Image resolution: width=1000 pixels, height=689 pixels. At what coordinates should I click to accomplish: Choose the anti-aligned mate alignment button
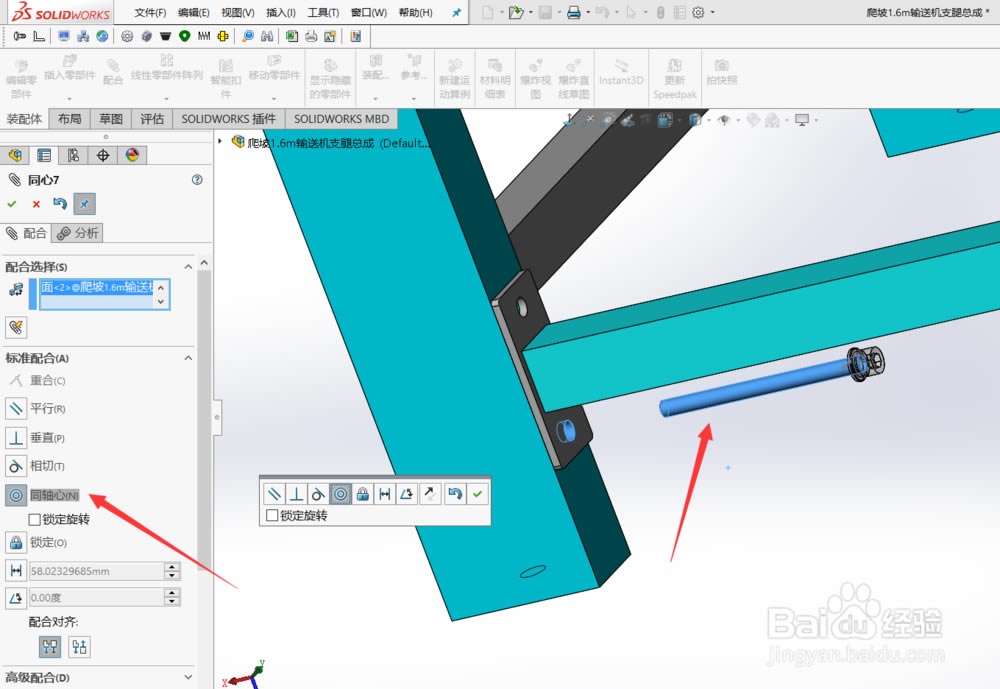click(x=80, y=647)
